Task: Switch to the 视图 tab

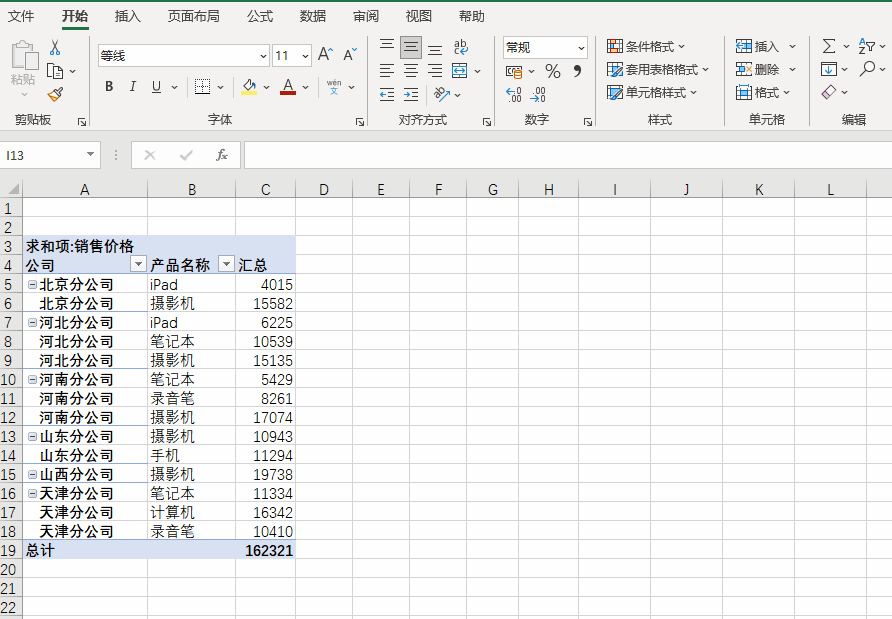Action: click(419, 16)
